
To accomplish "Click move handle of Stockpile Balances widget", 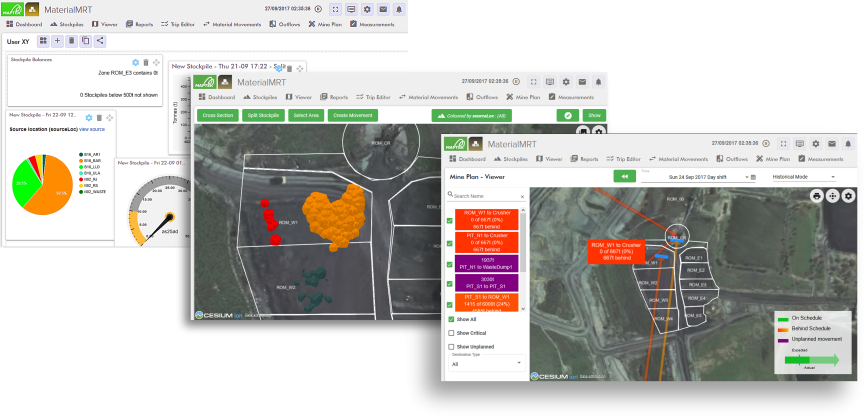I will (156, 62).
